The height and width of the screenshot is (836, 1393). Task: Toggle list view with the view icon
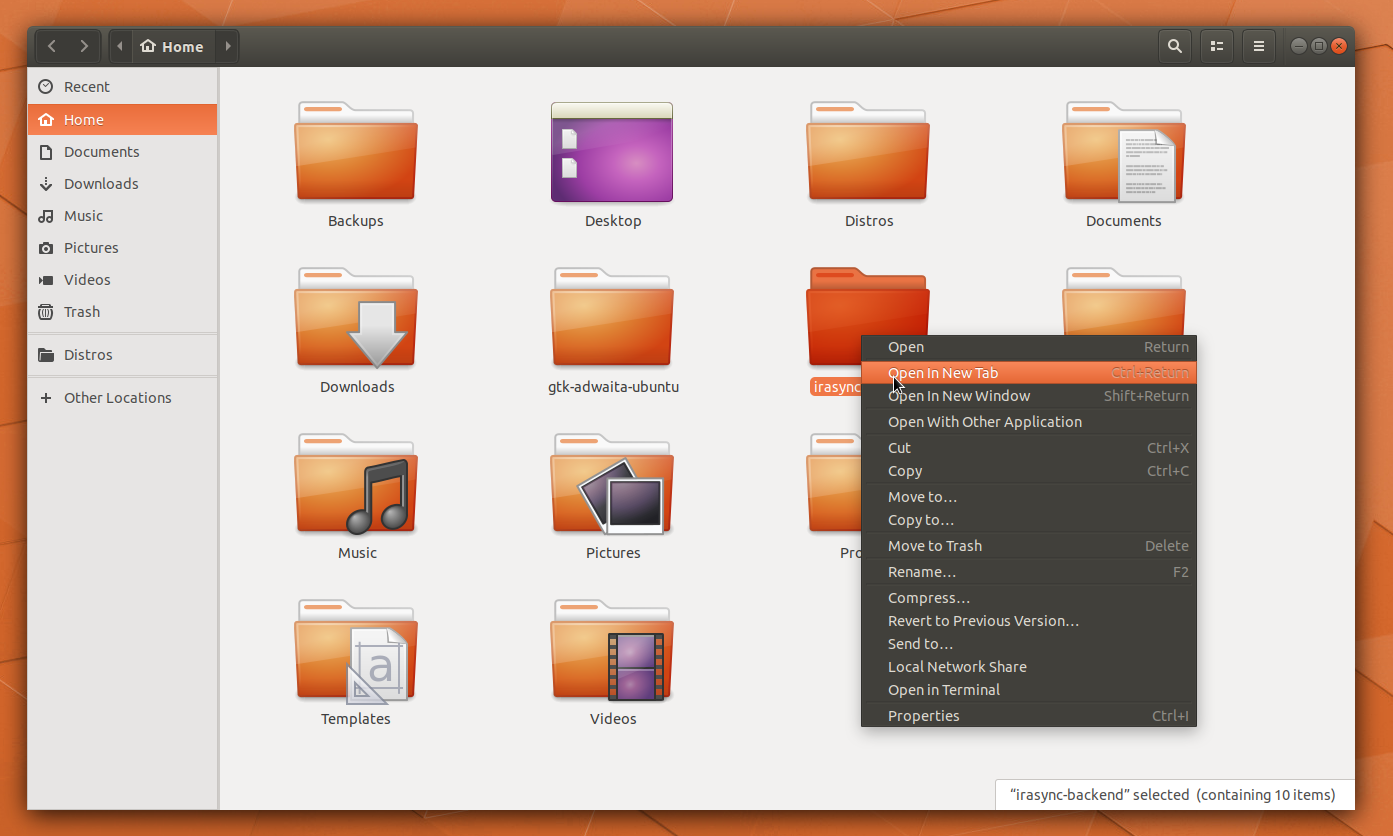pos(1217,46)
